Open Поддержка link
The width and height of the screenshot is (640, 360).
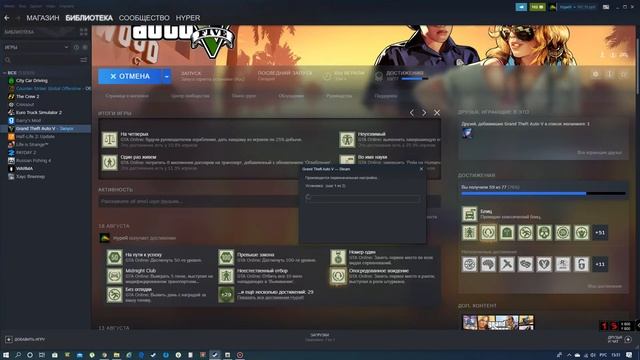pyautogui.click(x=386, y=96)
